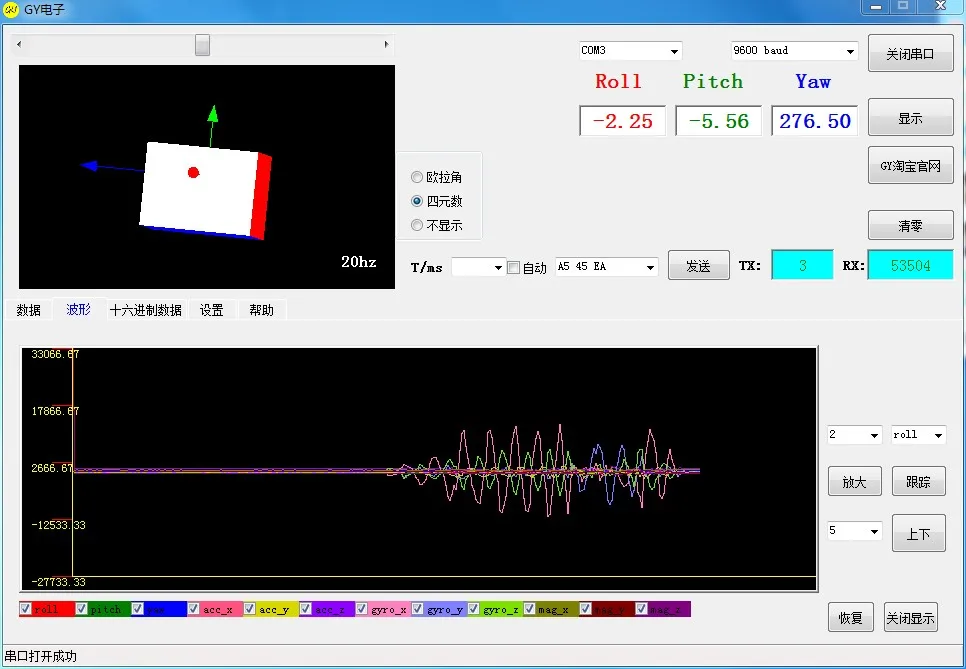Screen dimensions: 966x669
Task: Select the 欧拉角 radio button
Action: click(417, 177)
